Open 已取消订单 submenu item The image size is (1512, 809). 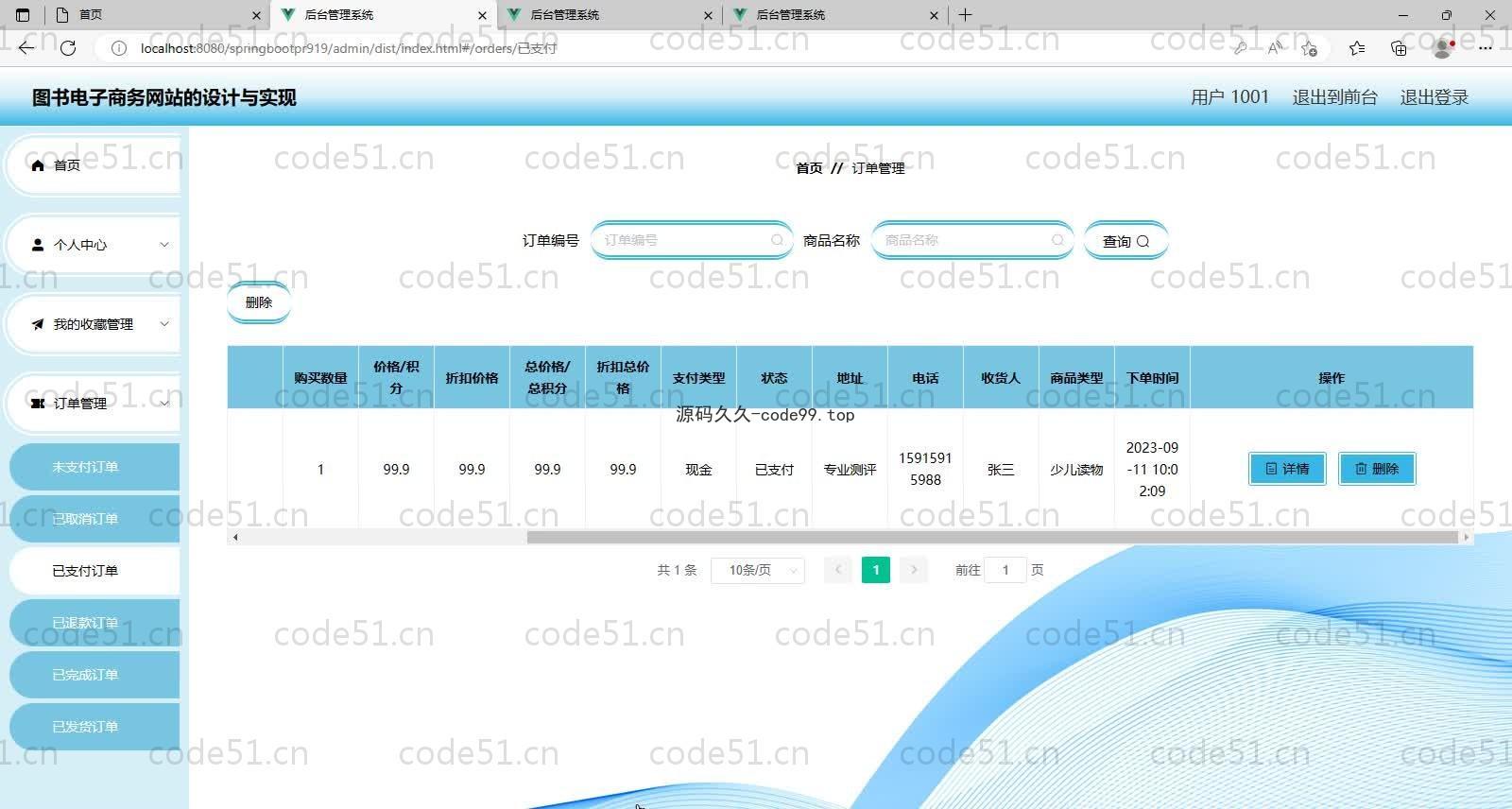coord(94,519)
